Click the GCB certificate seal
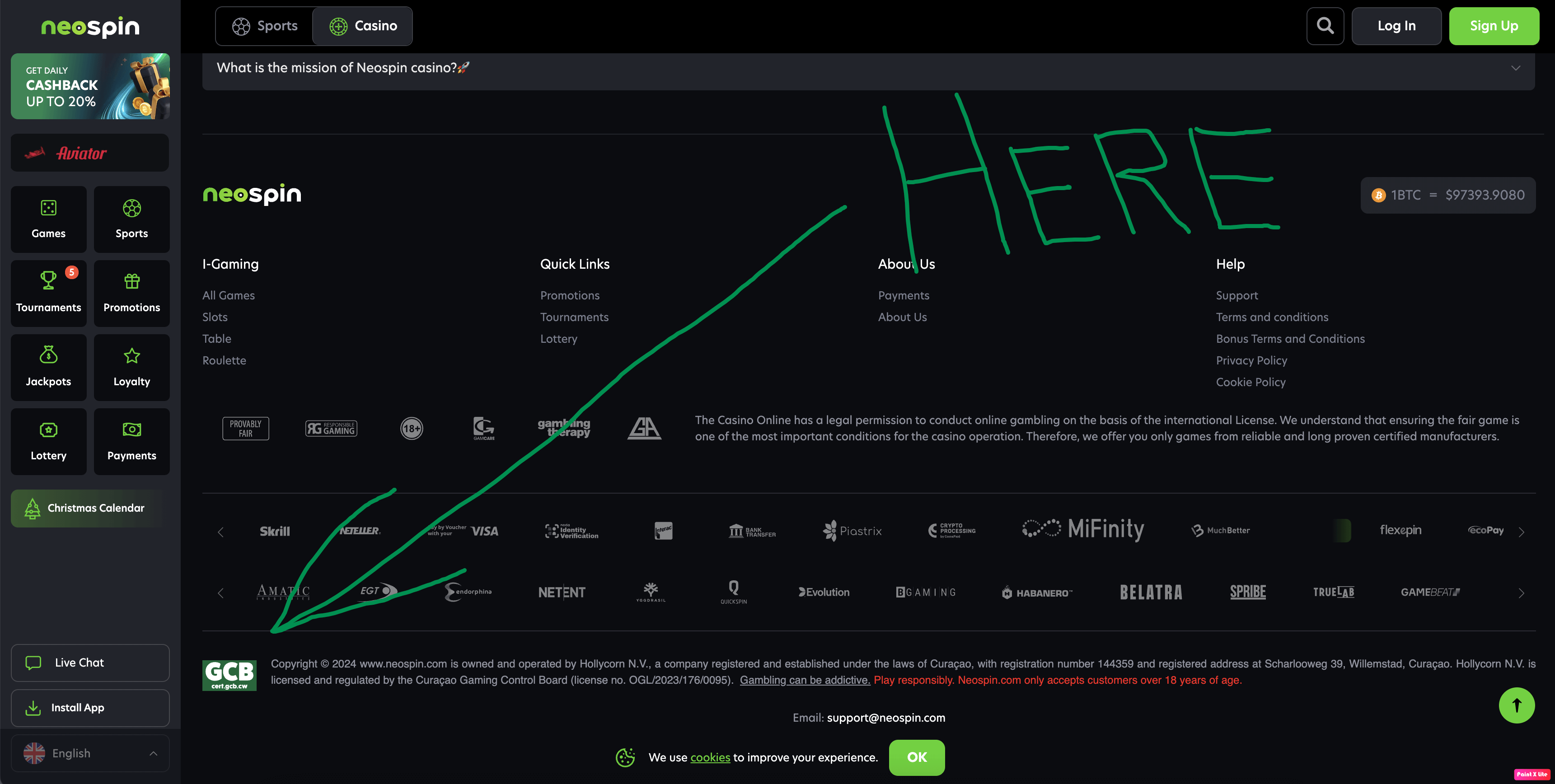The width and height of the screenshot is (1555, 784). [230, 675]
